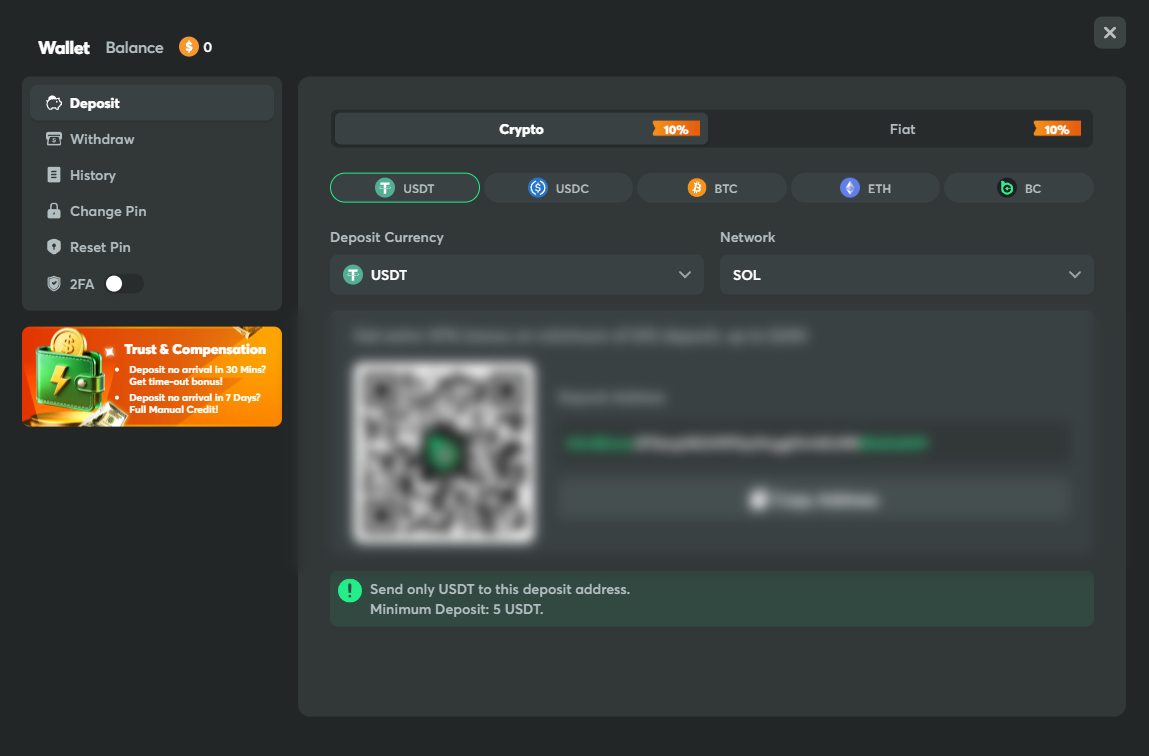Click the orange Balance coin icon
The width and height of the screenshot is (1149, 756).
pyautogui.click(x=188, y=47)
